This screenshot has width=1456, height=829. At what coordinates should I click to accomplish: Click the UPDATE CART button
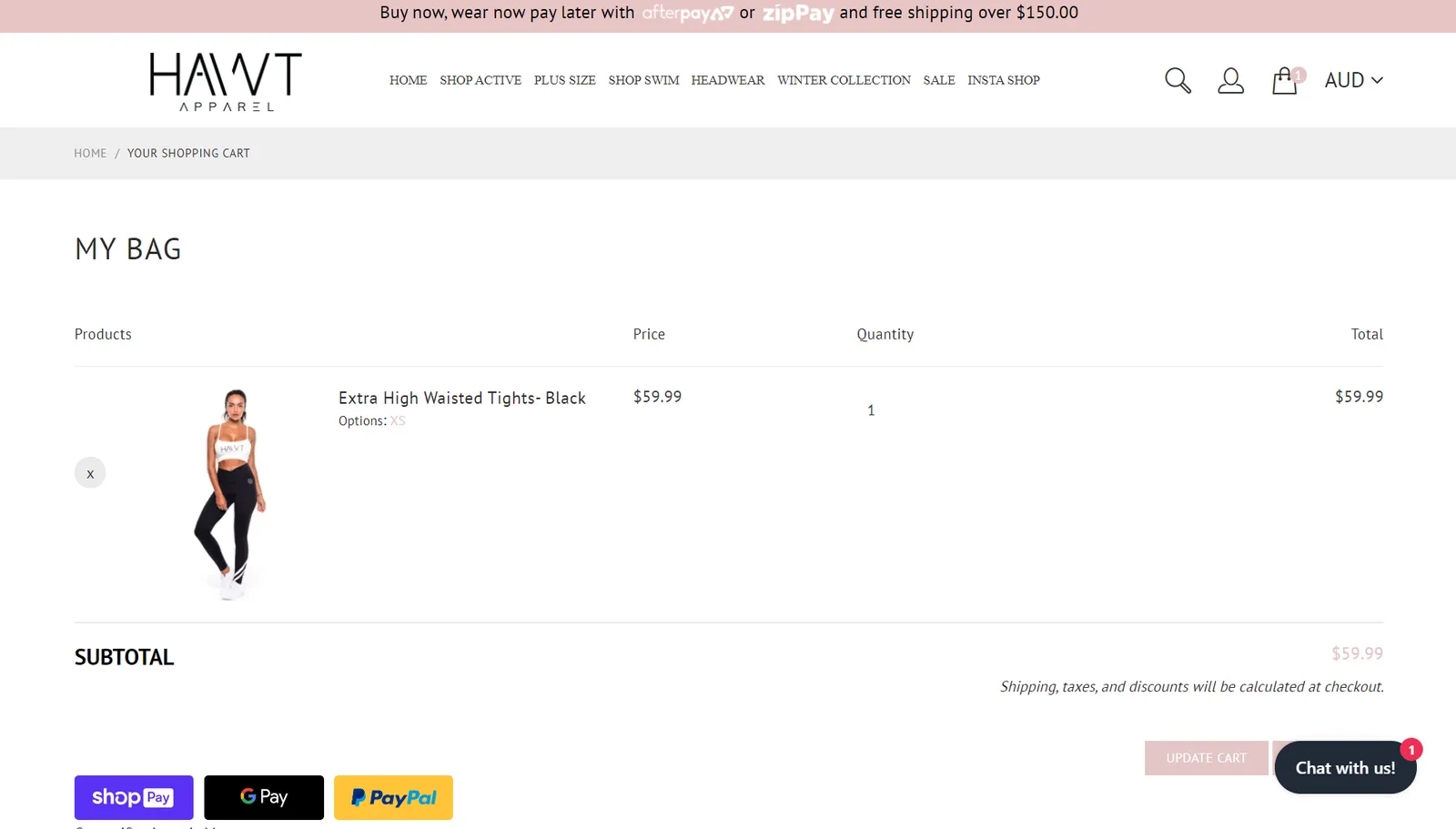(x=1206, y=758)
